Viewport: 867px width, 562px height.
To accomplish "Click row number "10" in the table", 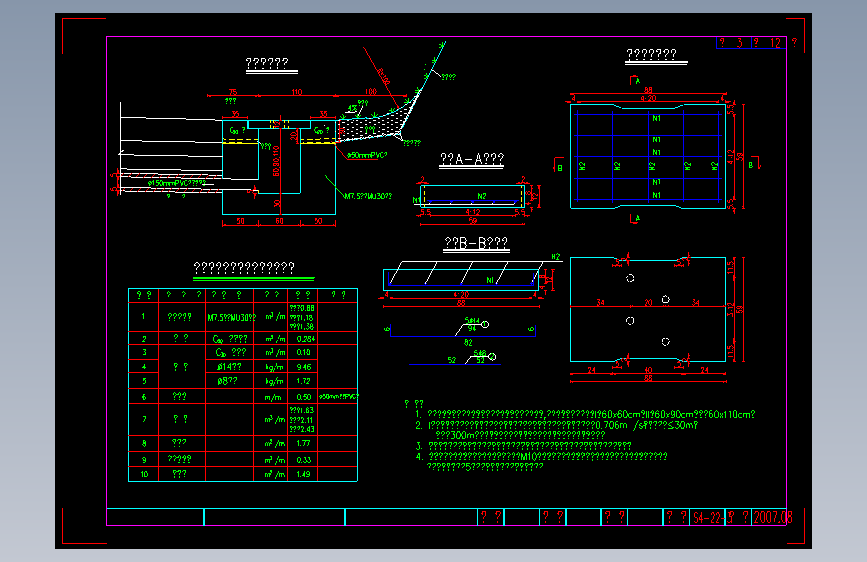I will [x=144, y=474].
